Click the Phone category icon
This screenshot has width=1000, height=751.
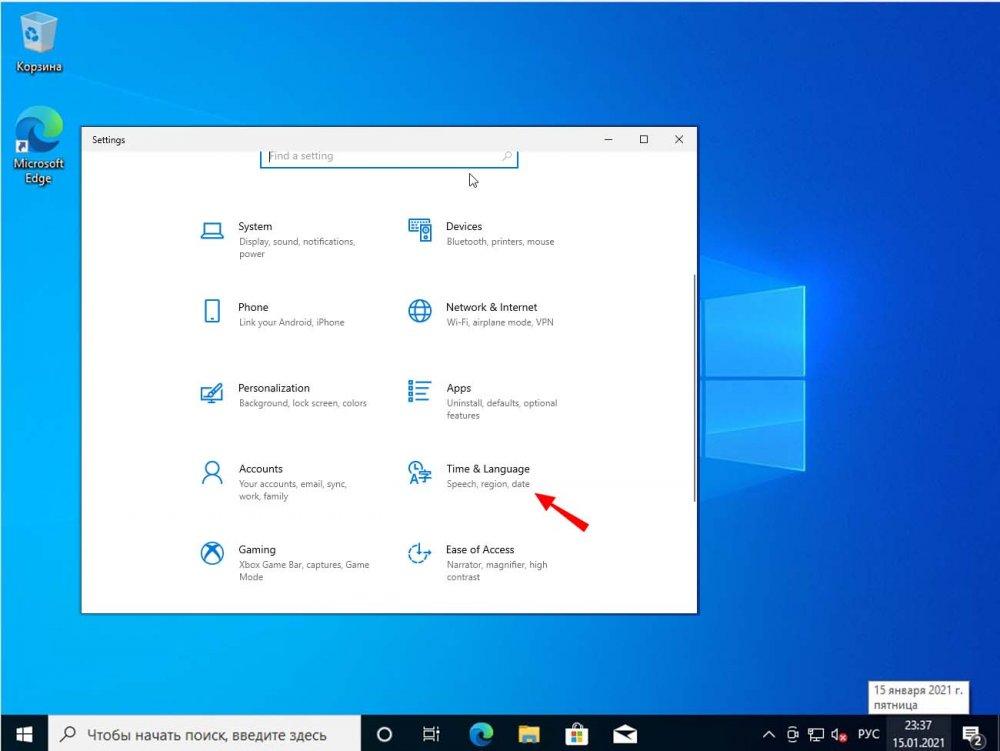tap(212, 311)
